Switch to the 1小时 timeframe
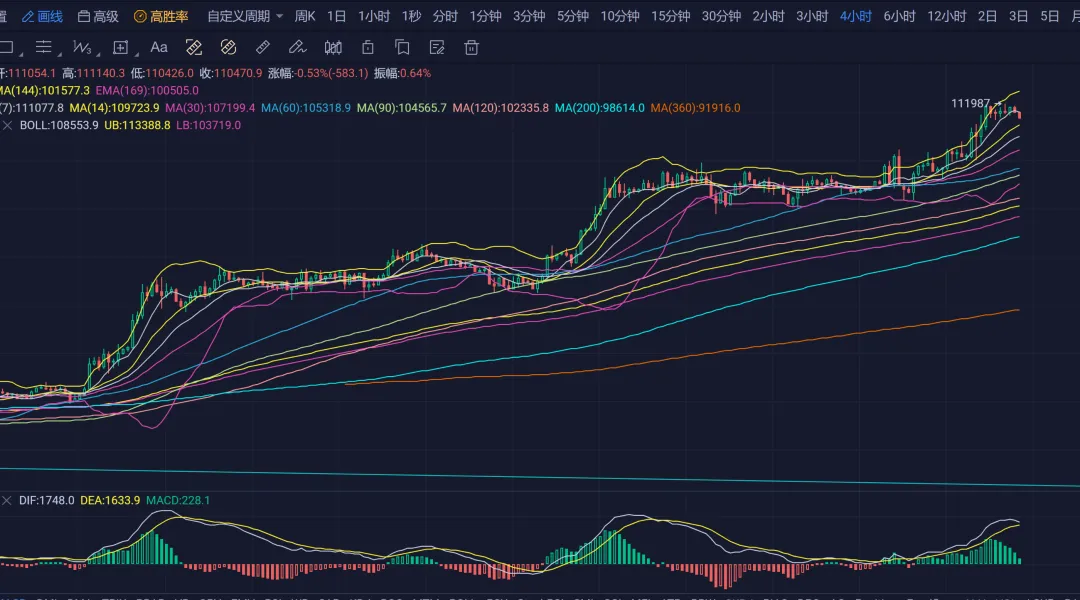Screen dimensions: 1080x600 click(374, 16)
